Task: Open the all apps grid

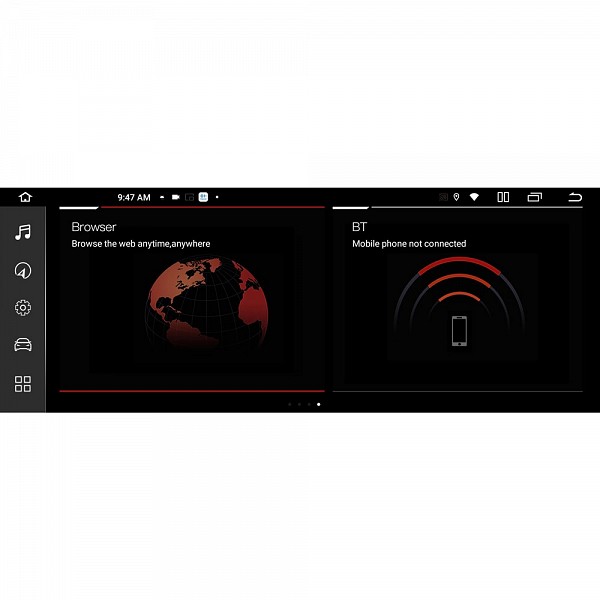Action: [23, 384]
